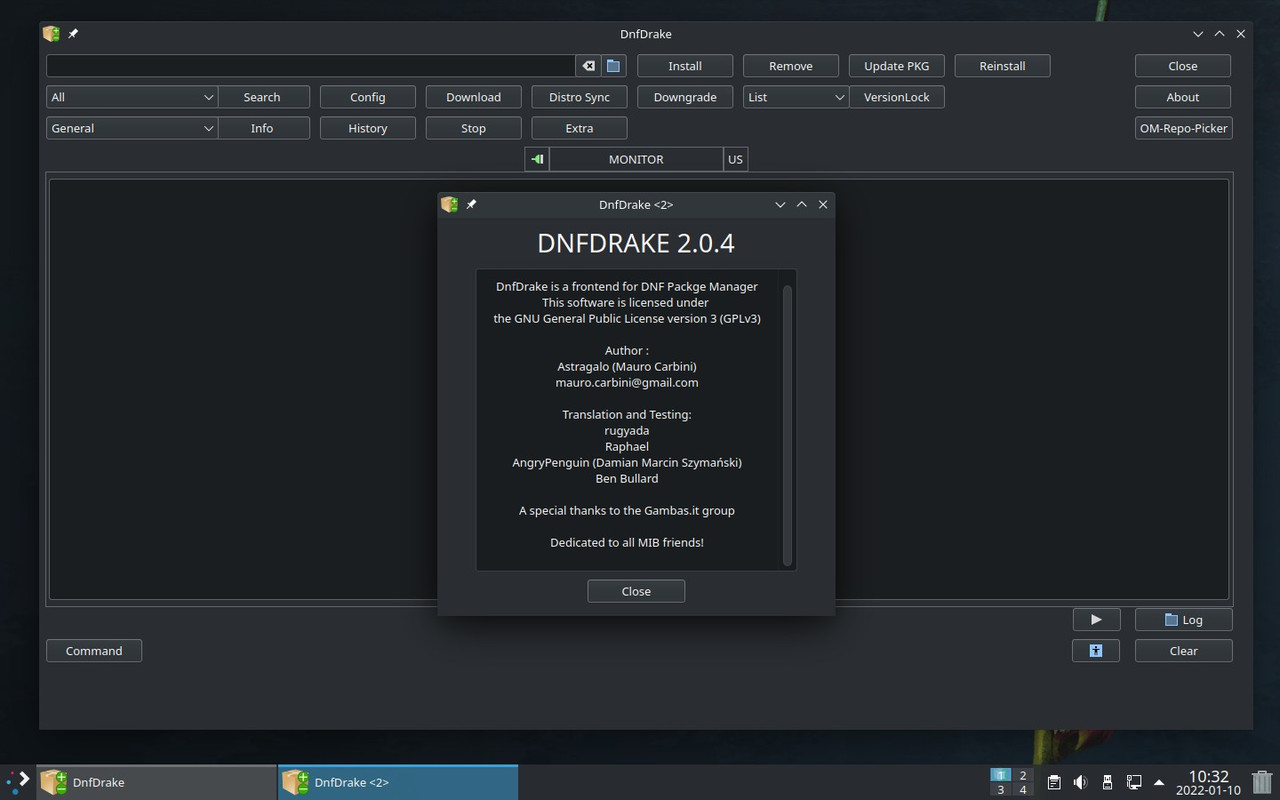Expand the hidden system tray icons arrow

click(1159, 782)
